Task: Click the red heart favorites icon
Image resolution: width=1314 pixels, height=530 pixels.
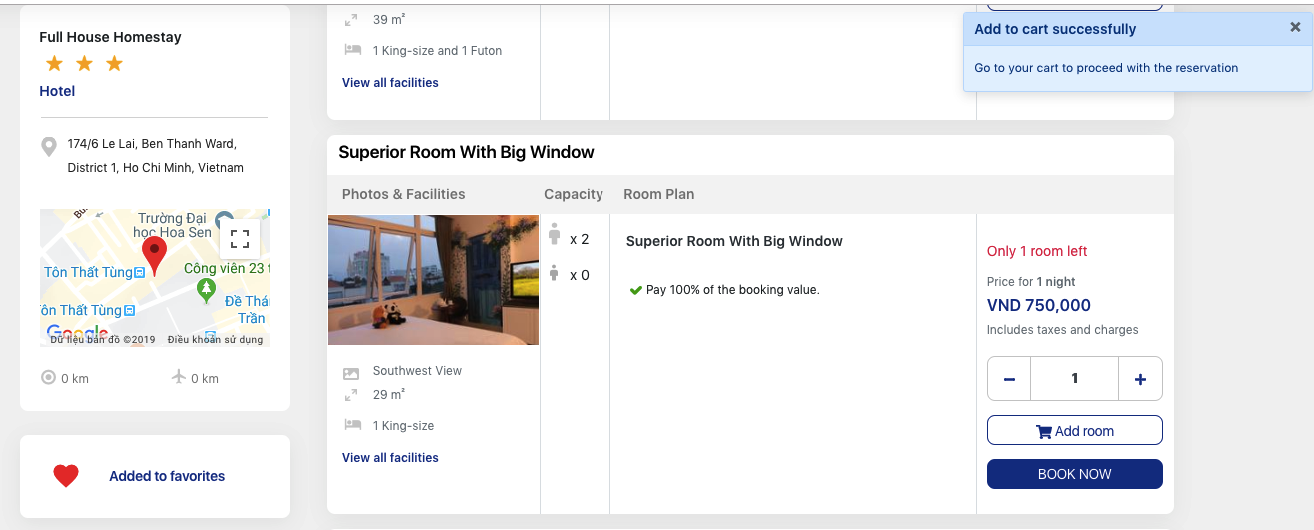Action: coord(66,476)
